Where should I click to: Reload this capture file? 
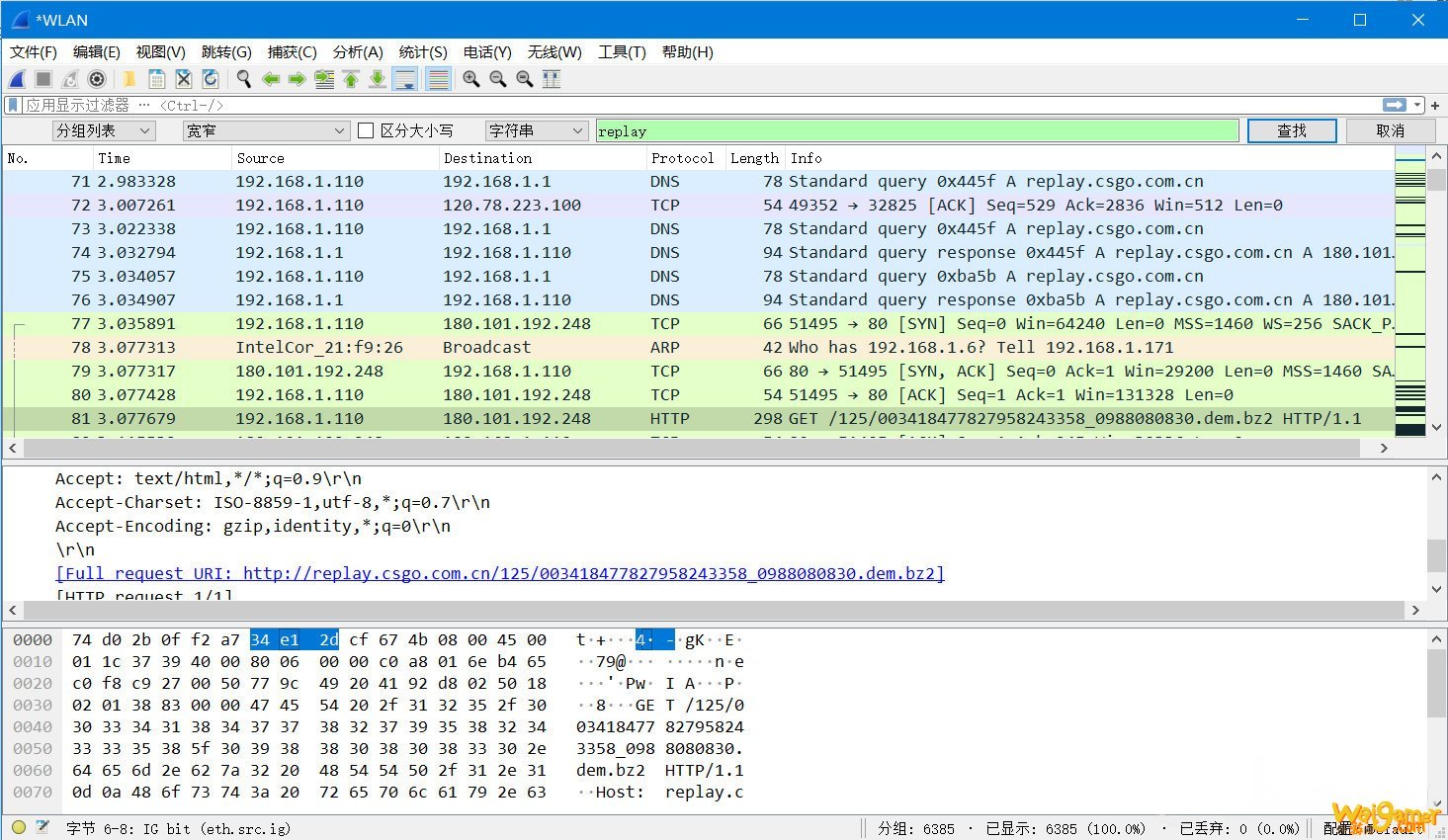tap(210, 79)
